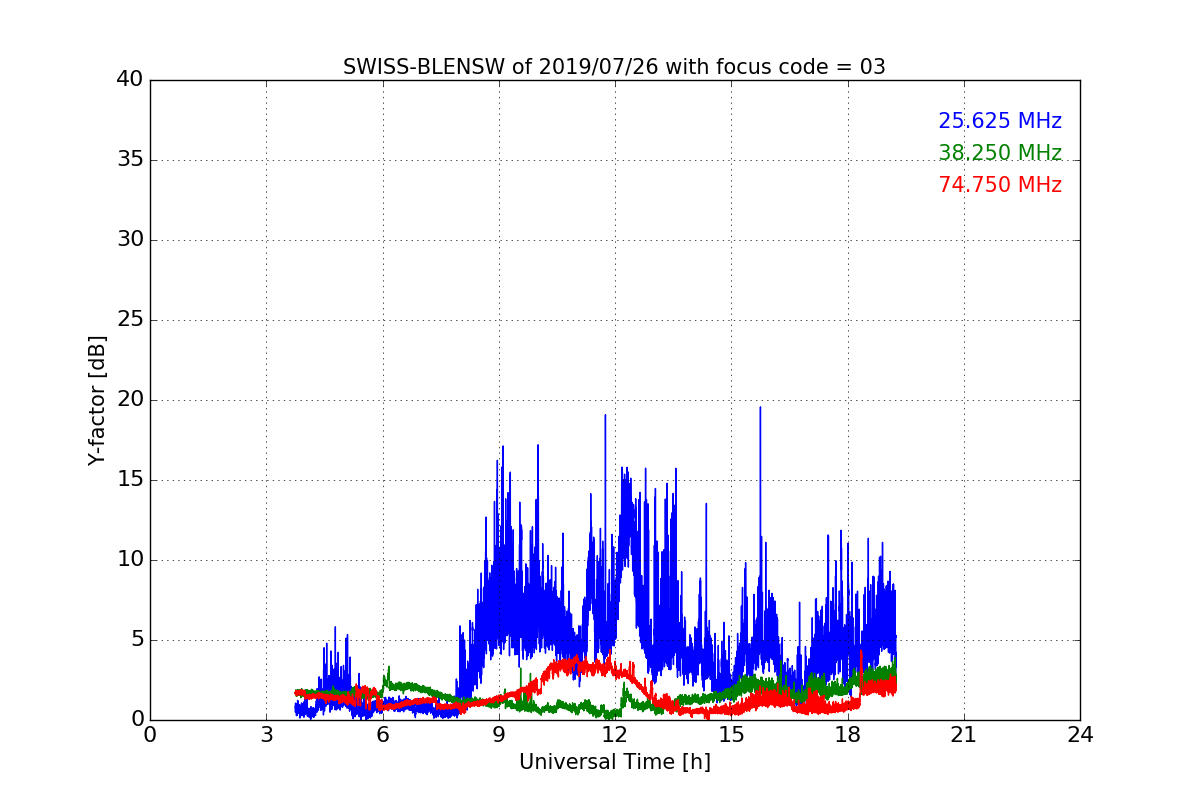This screenshot has height=800, width=1200.
Task: Click the y-axis tick label 20
Action: click(129, 400)
